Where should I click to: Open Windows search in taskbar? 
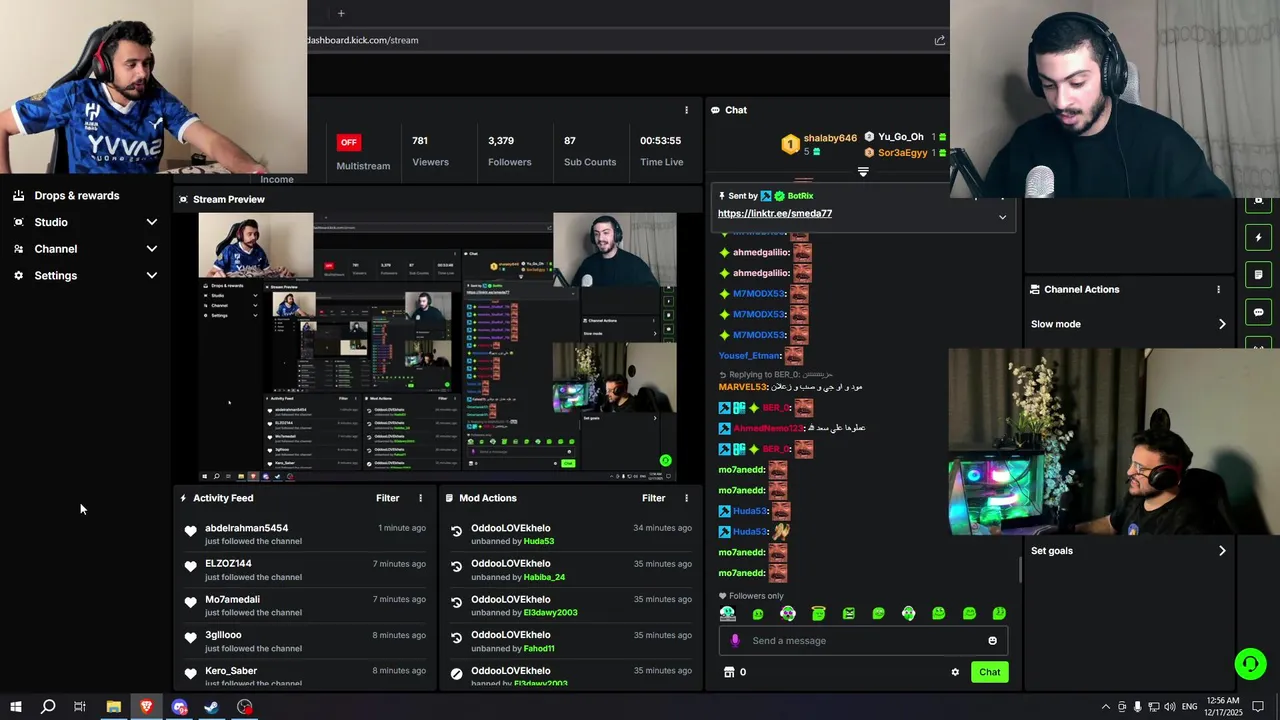(47, 707)
